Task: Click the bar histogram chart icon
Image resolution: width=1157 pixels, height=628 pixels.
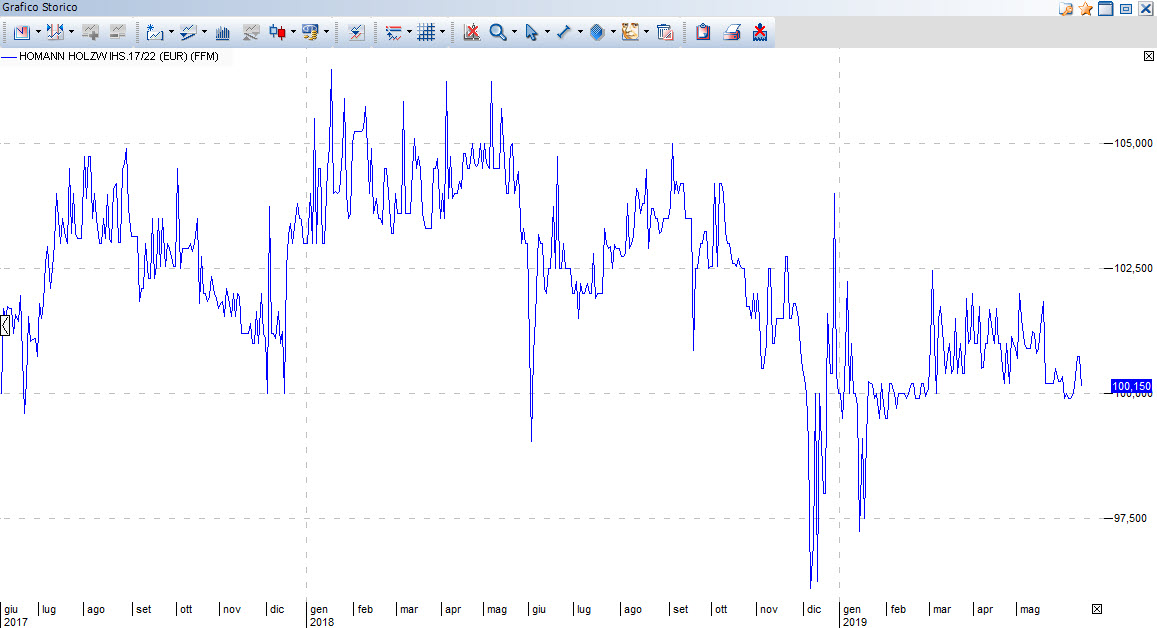Action: pyautogui.click(x=223, y=32)
